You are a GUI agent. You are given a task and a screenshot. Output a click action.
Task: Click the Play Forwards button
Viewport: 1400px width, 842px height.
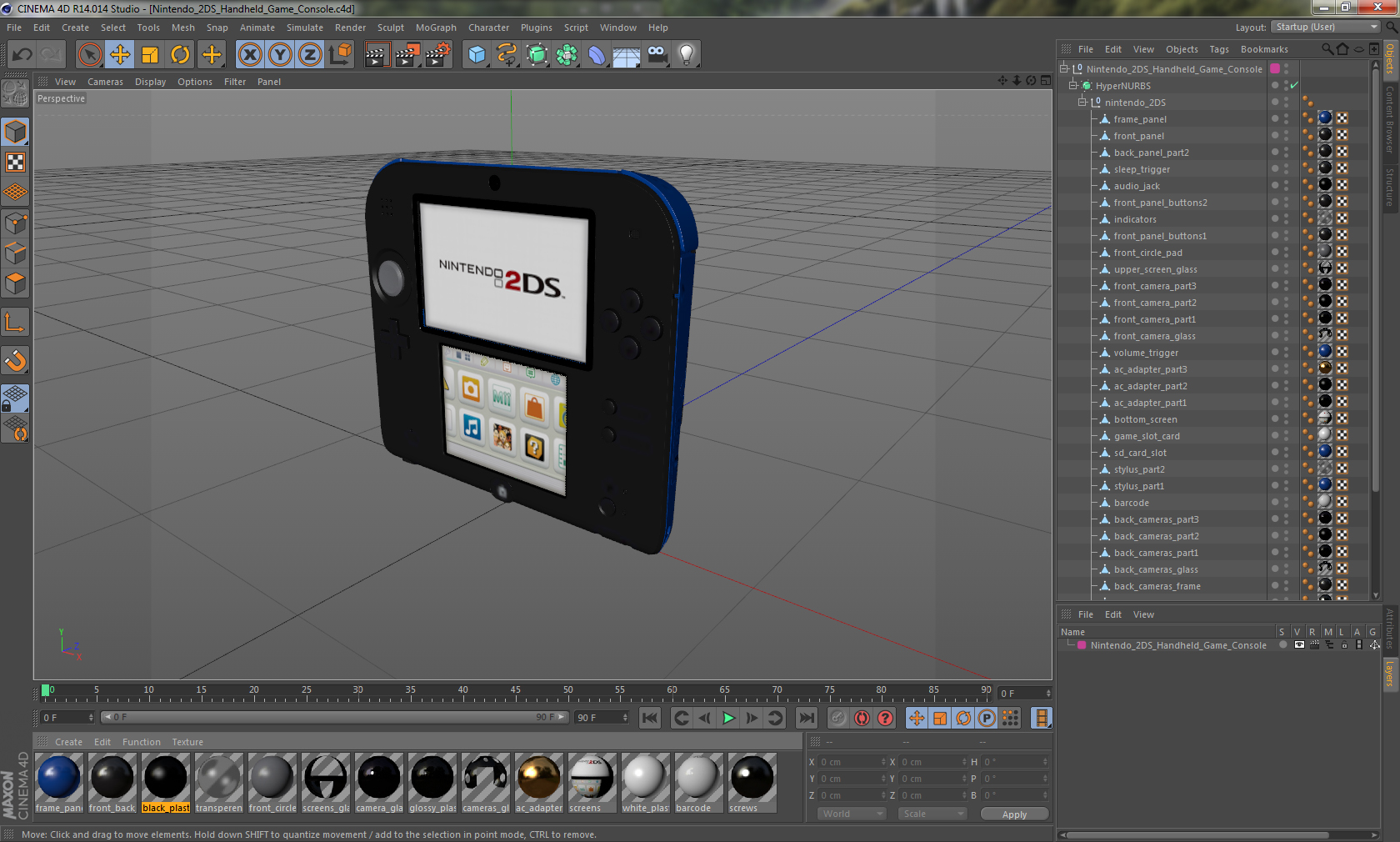(728, 718)
